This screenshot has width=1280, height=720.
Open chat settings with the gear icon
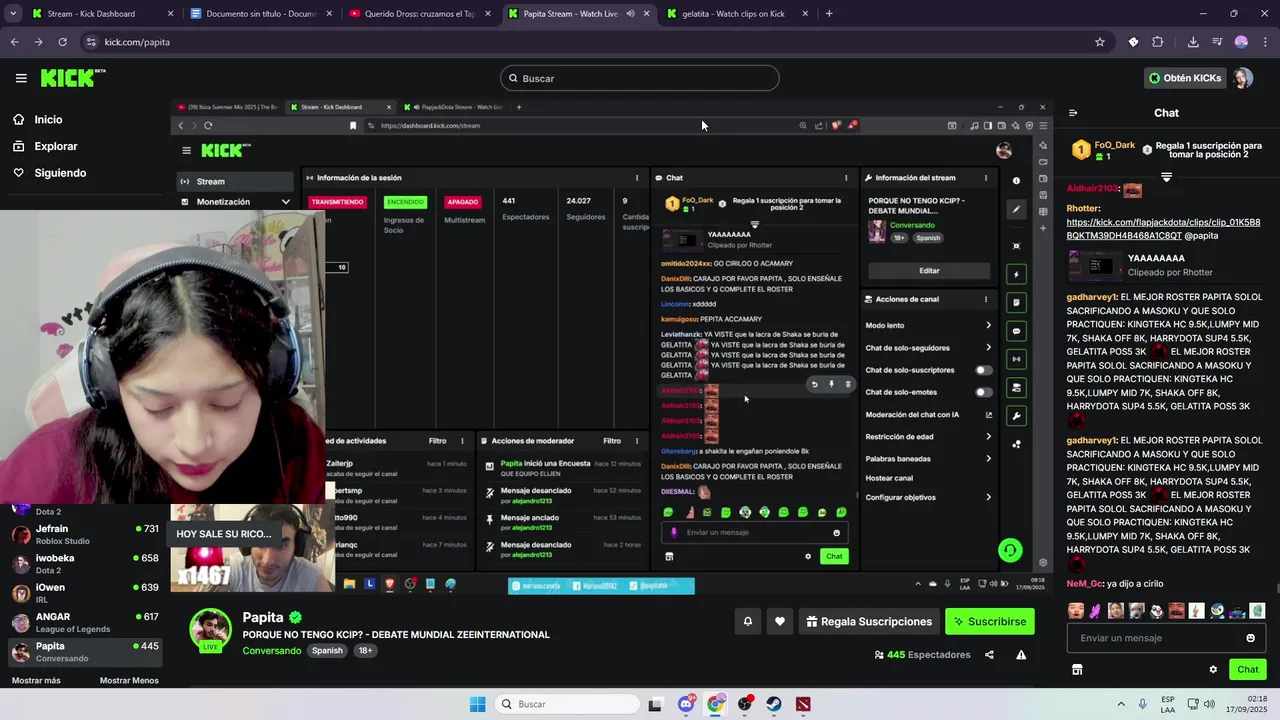pos(1213,670)
